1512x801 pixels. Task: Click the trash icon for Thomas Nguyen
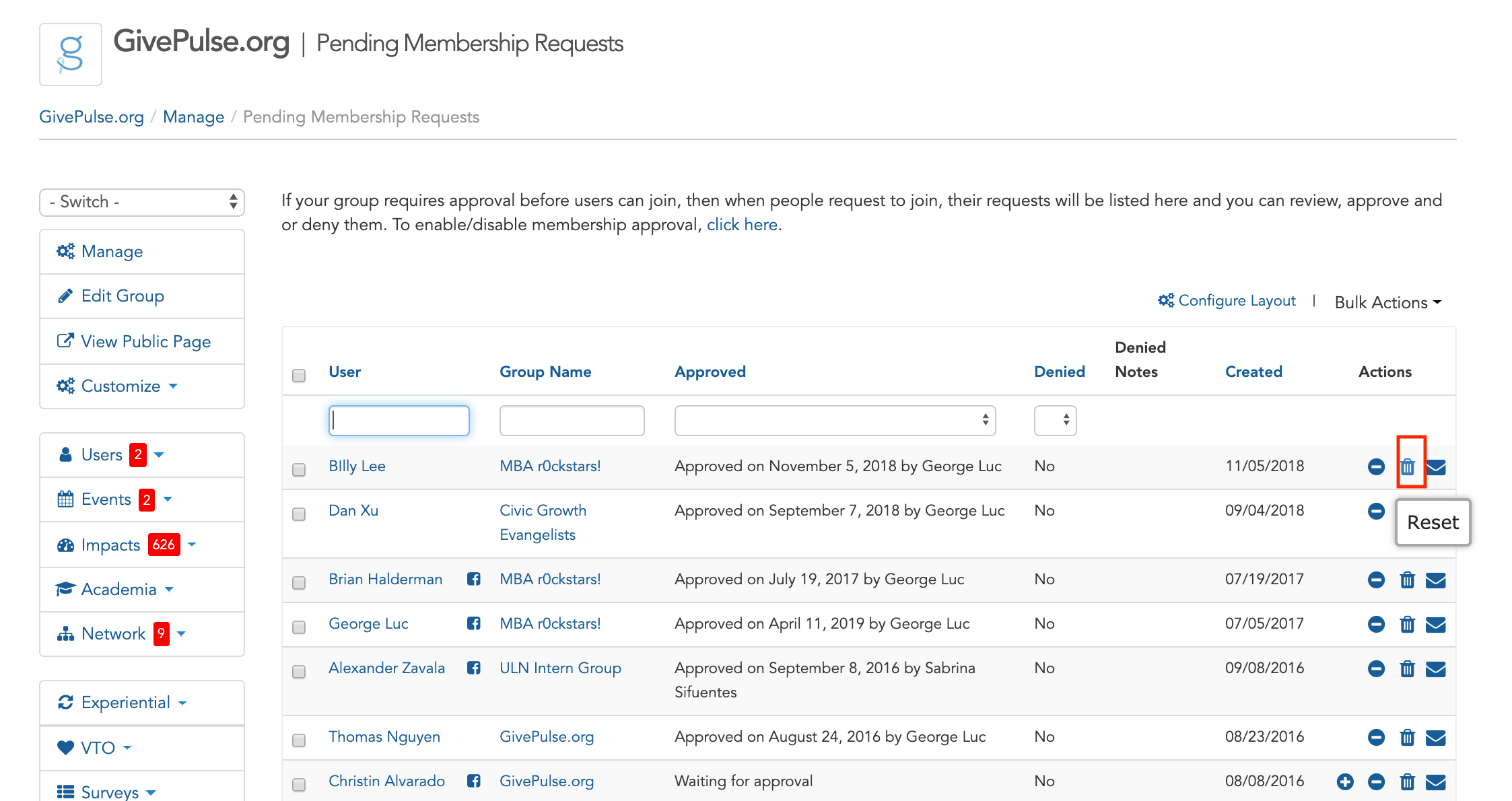pyautogui.click(x=1408, y=737)
